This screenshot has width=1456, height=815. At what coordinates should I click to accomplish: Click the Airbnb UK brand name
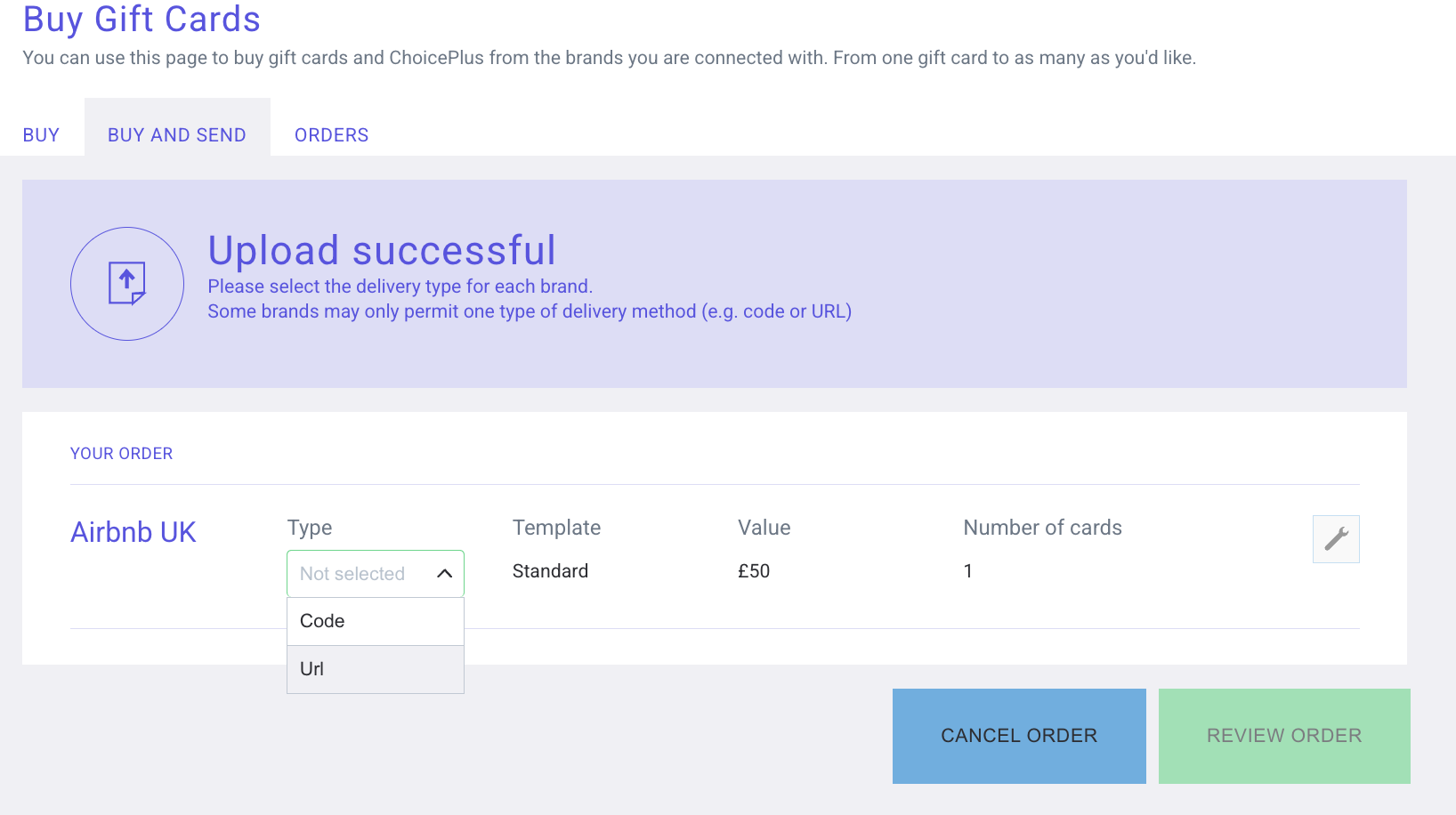click(x=133, y=532)
